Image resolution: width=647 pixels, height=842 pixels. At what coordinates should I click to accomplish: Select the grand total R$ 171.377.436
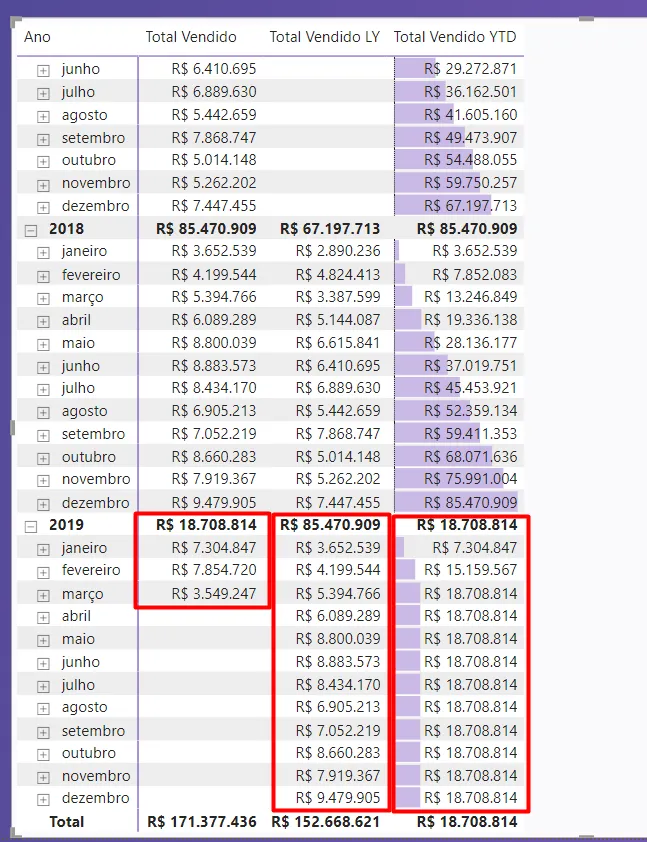(x=201, y=822)
